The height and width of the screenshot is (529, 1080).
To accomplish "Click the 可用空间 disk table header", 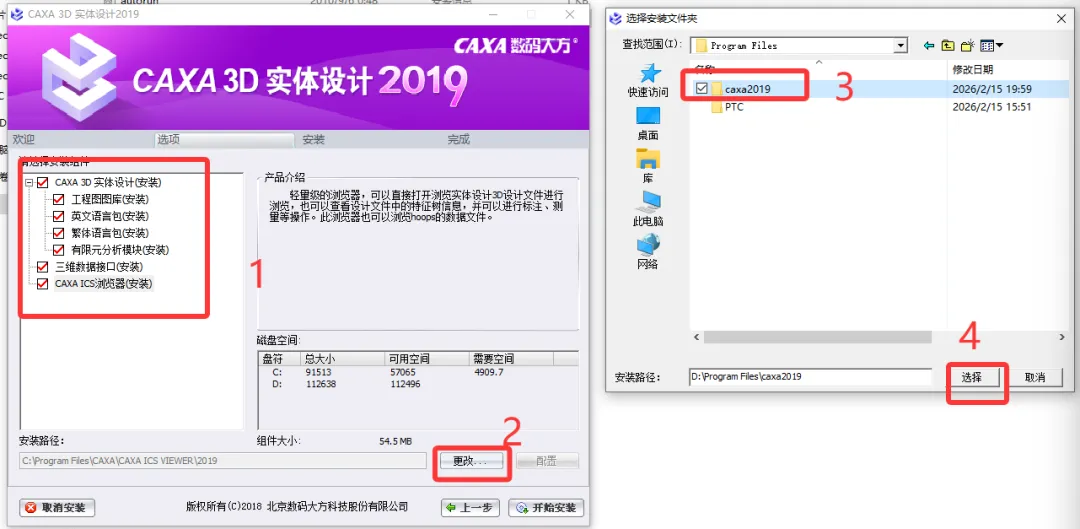I will pos(426,359).
